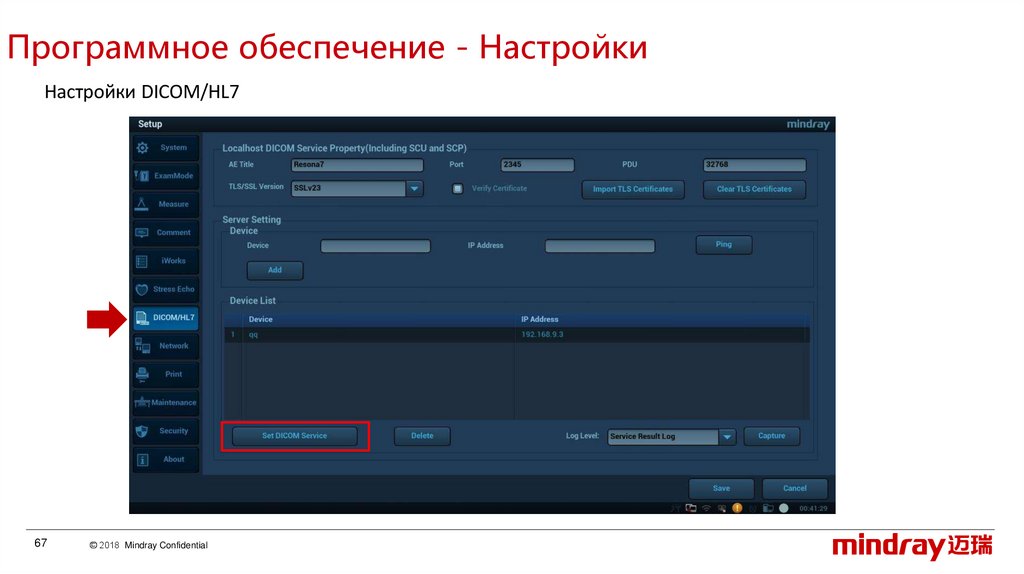Go to the Maintenance sidebar tab
Viewport: 1024px width, 574px height.
[166, 403]
